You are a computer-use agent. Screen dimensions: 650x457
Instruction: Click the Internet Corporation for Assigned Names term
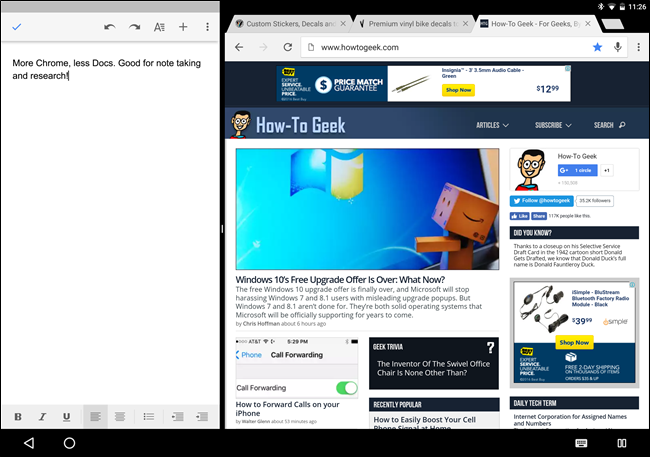click(570, 420)
